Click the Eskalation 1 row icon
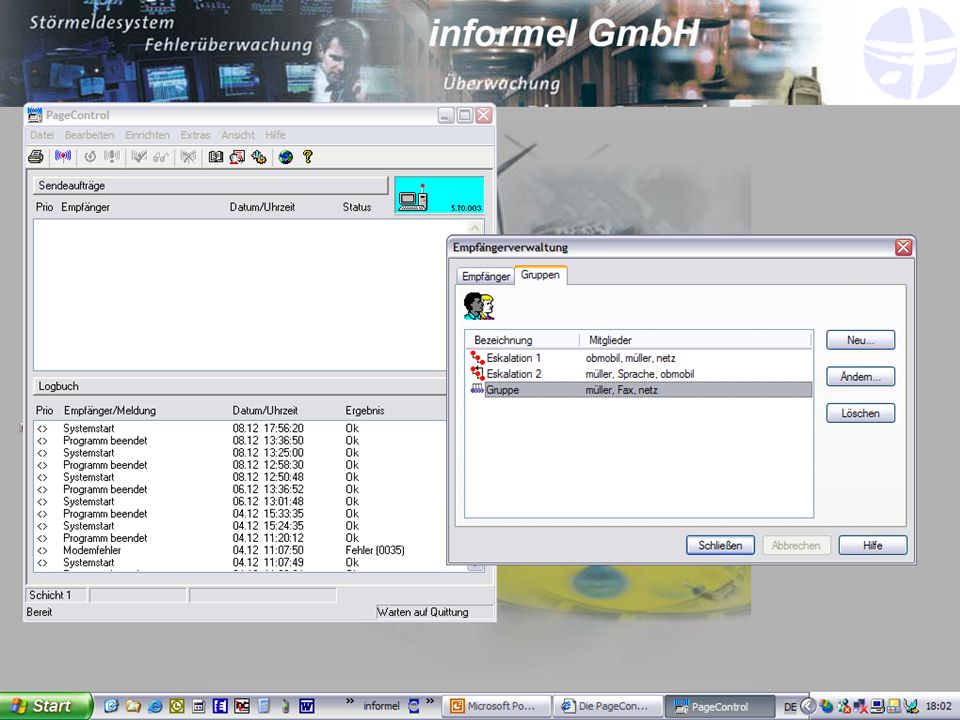Image resolution: width=960 pixels, height=720 pixels. [x=477, y=358]
